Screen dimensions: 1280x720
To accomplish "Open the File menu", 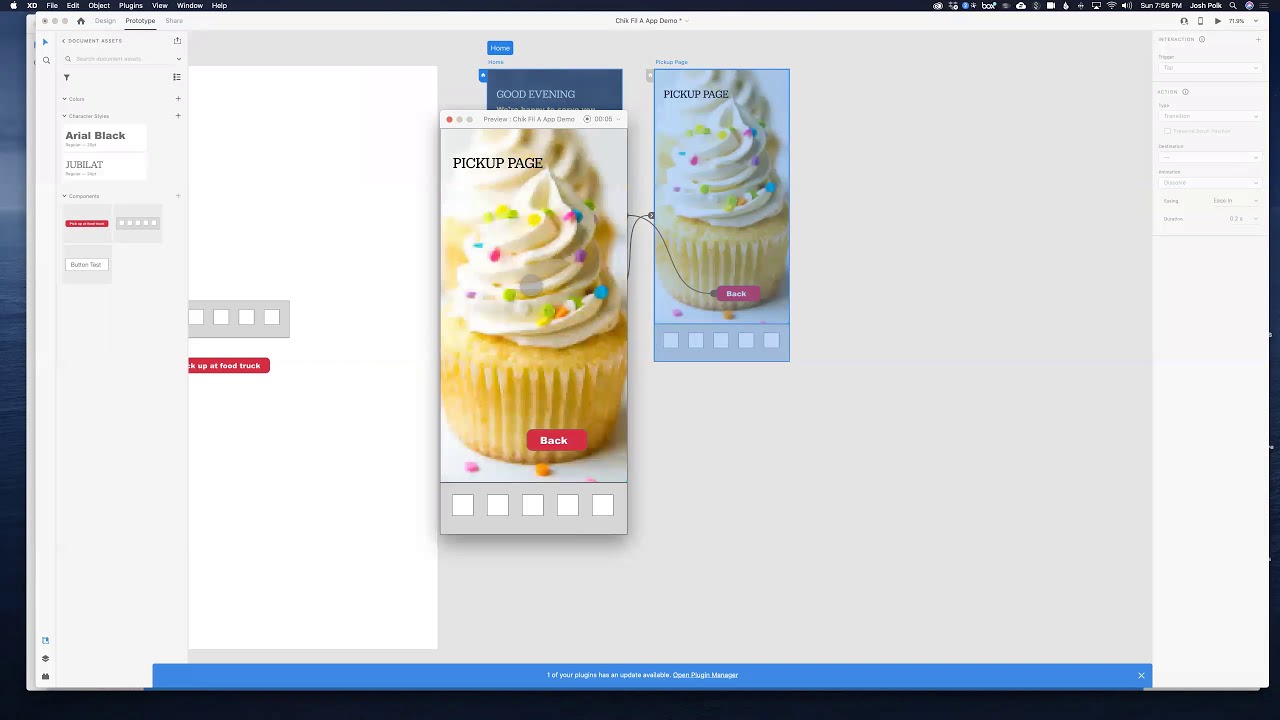I will point(52,6).
